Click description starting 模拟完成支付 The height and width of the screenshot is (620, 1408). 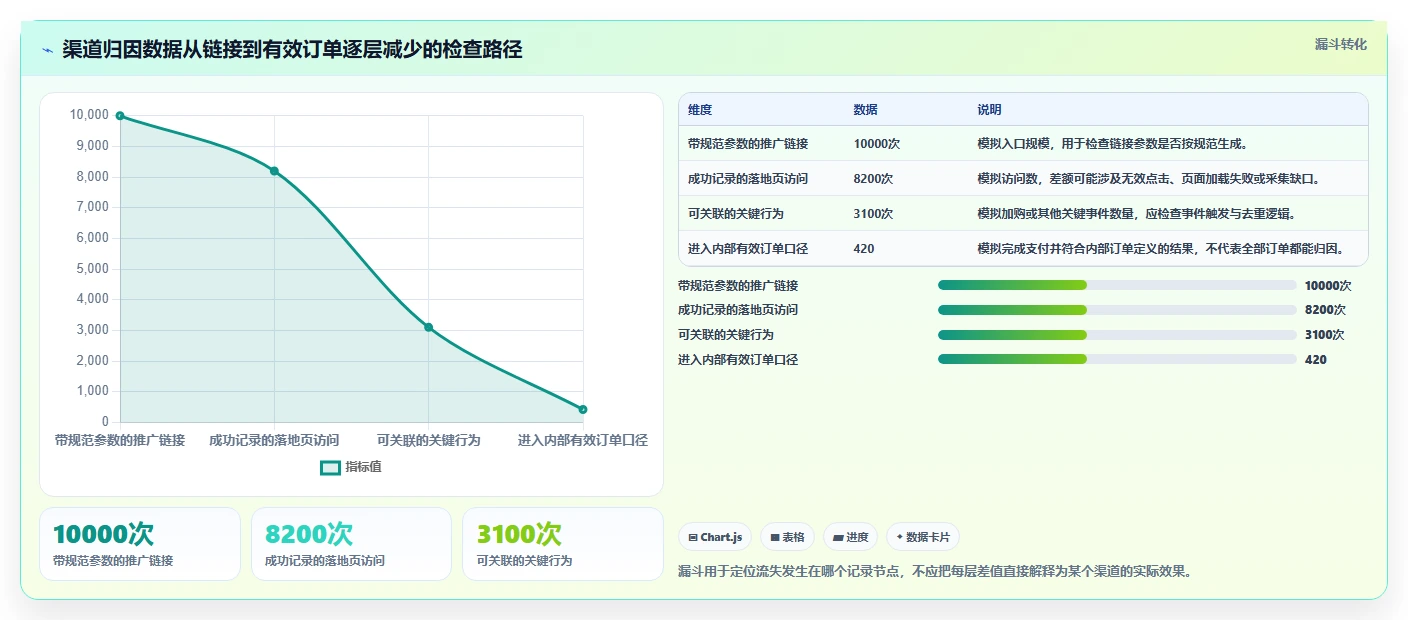[x=1161, y=249]
